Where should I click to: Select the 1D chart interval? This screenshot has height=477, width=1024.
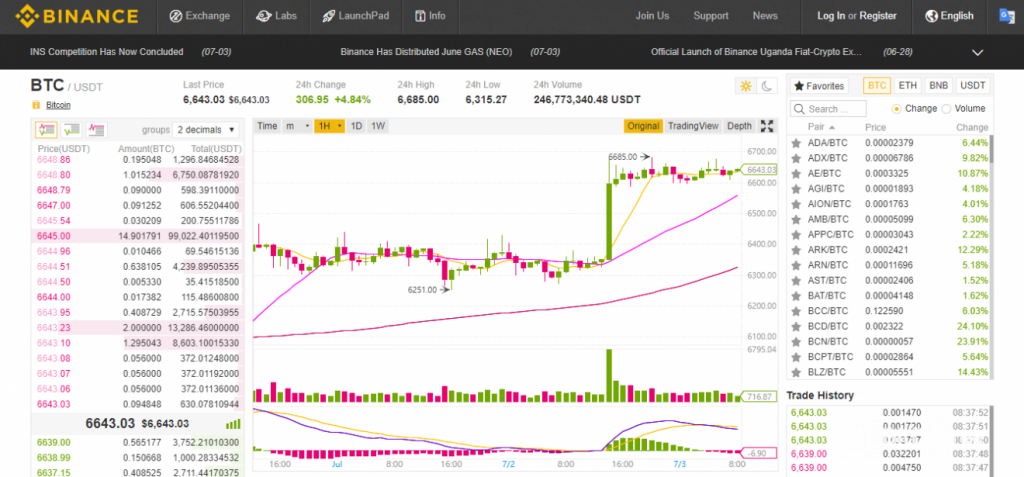click(x=357, y=126)
